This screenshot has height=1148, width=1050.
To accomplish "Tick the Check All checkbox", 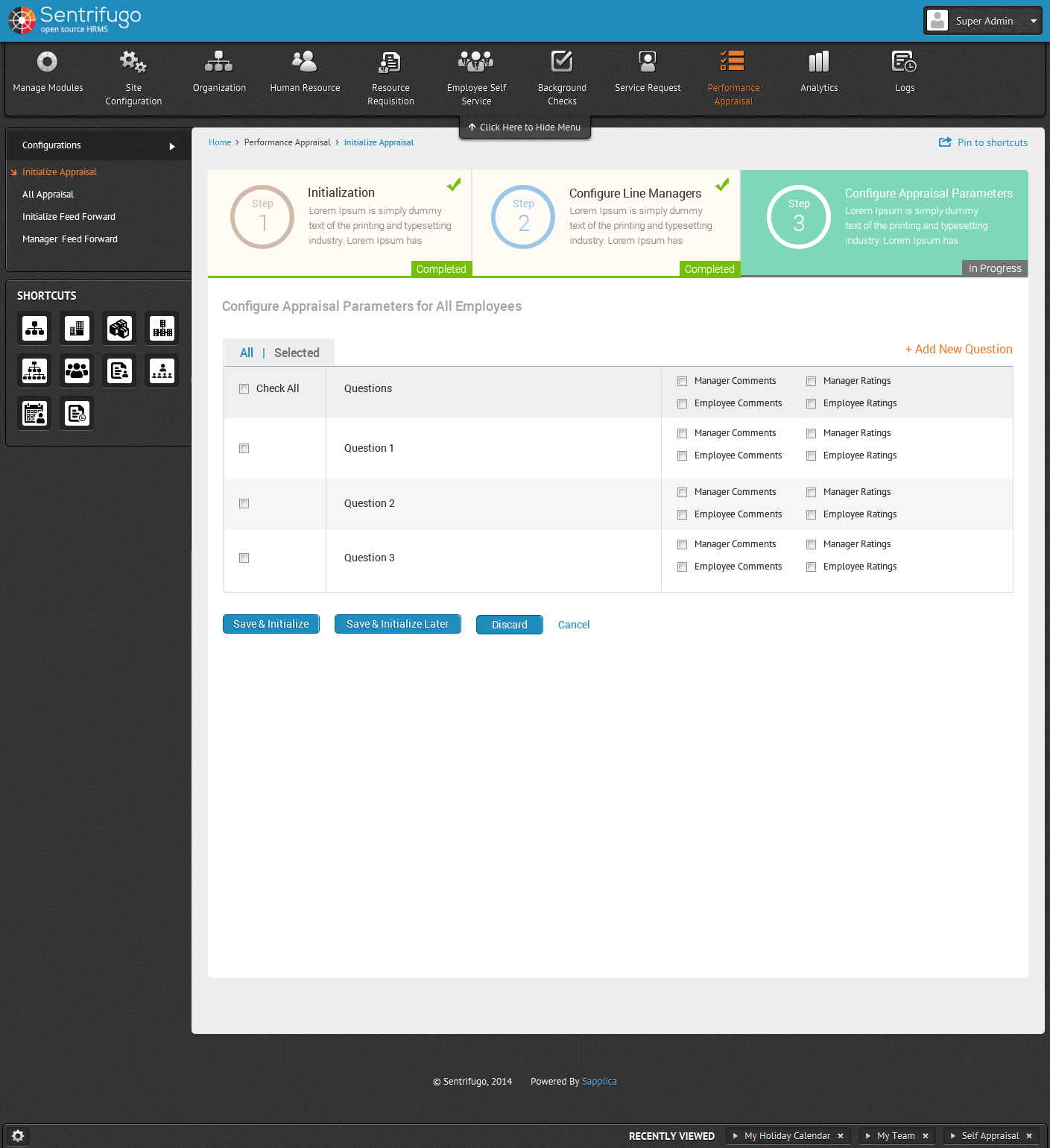I will 244,388.
